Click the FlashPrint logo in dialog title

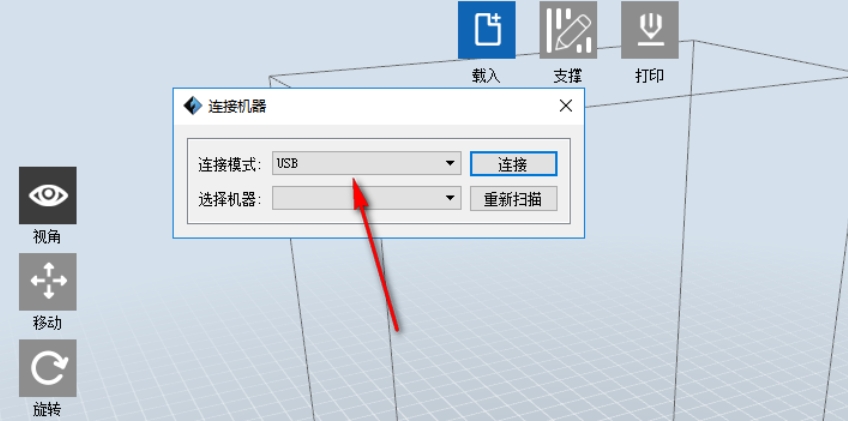click(193, 106)
